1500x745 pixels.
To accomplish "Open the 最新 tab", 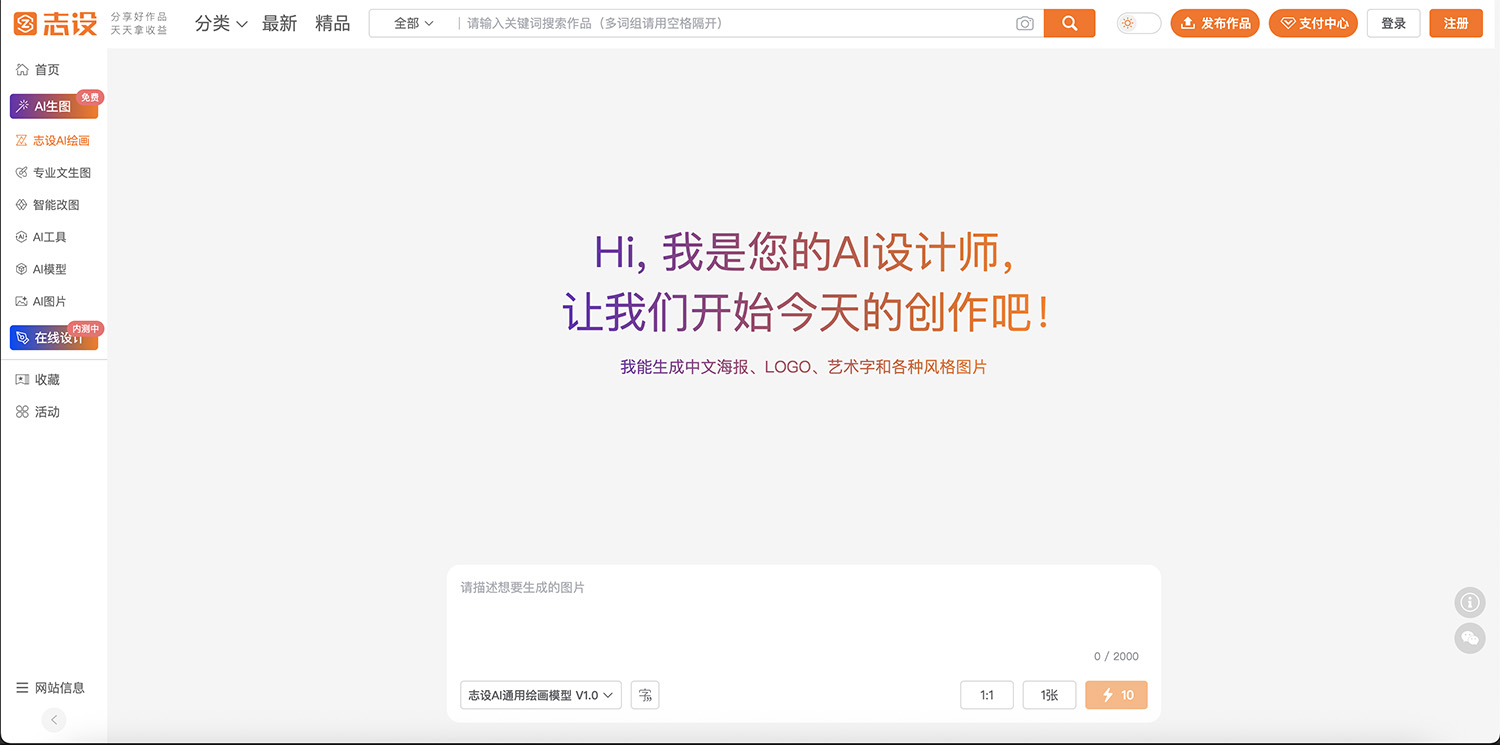I will (x=279, y=23).
